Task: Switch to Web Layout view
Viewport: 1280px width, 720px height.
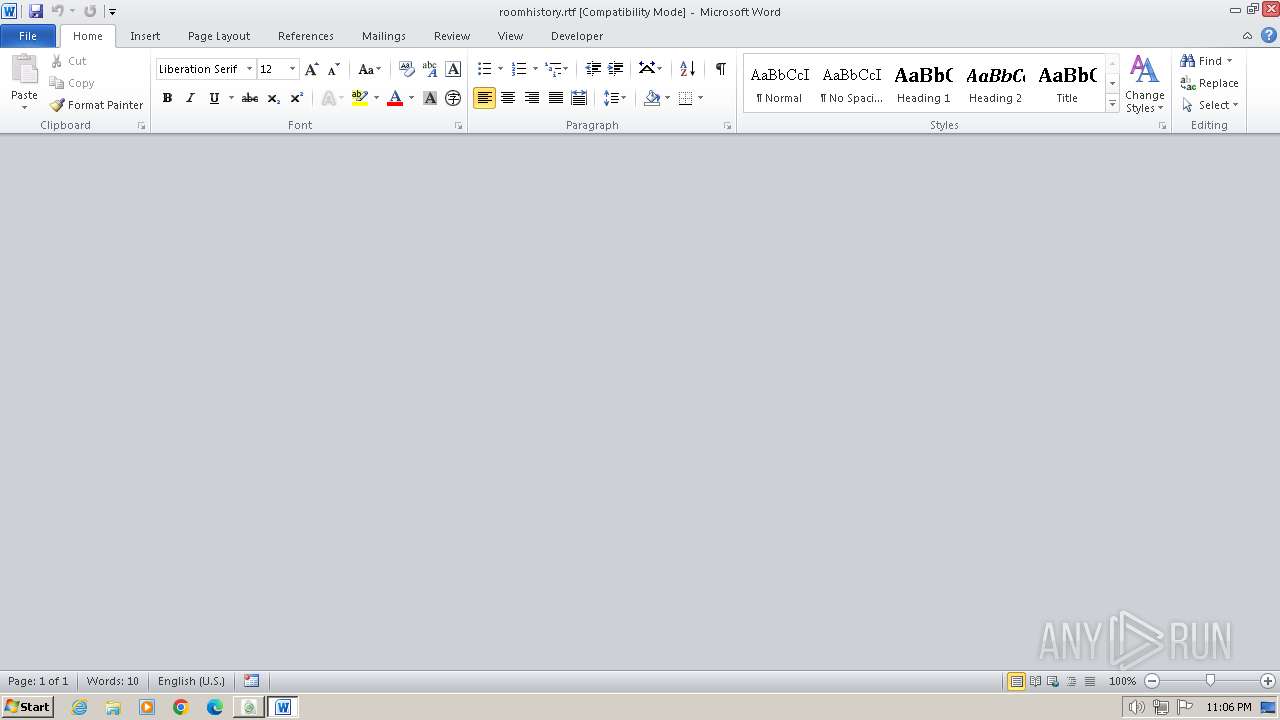Action: (x=1053, y=681)
